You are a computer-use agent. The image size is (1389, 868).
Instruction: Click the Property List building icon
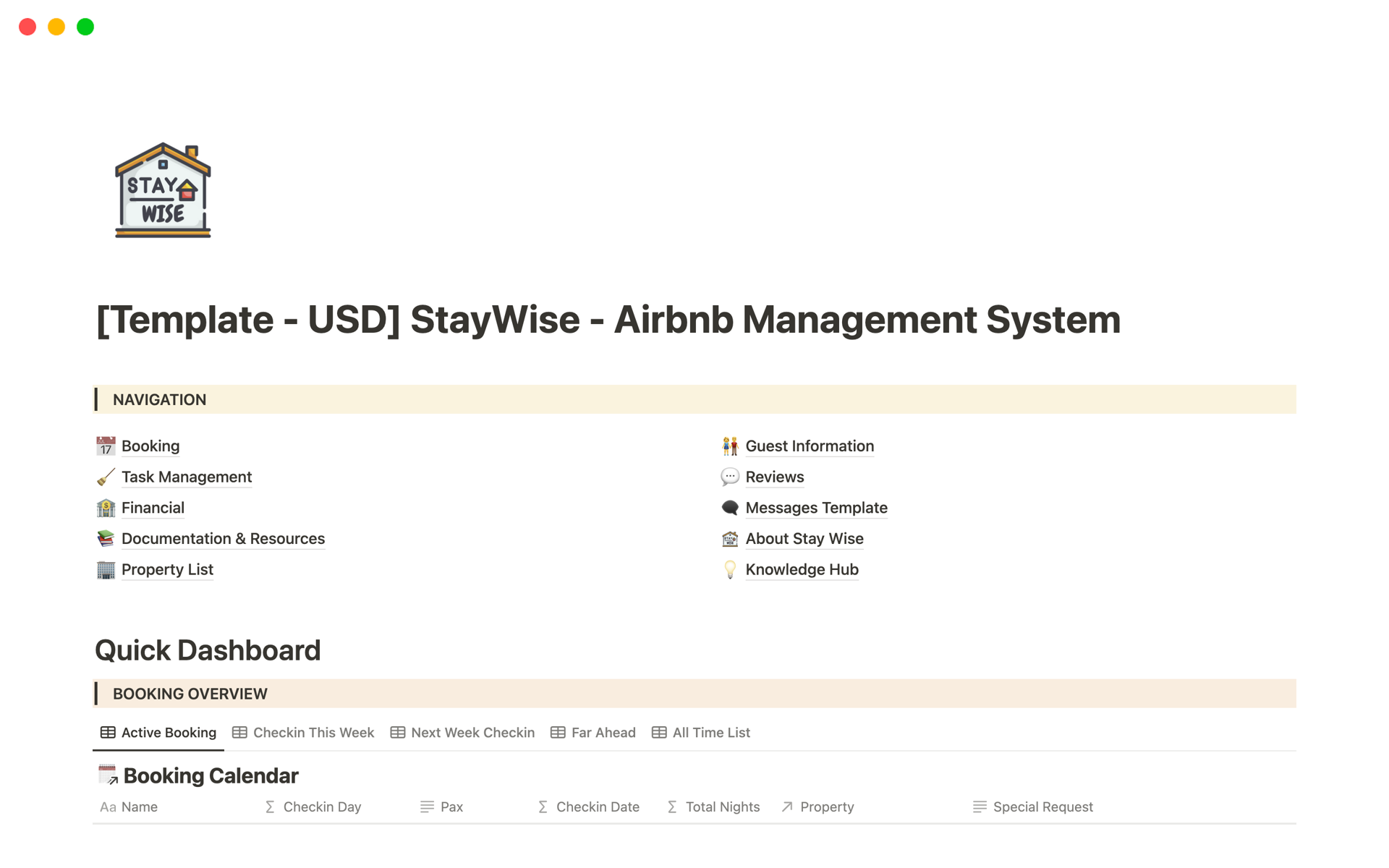point(106,570)
